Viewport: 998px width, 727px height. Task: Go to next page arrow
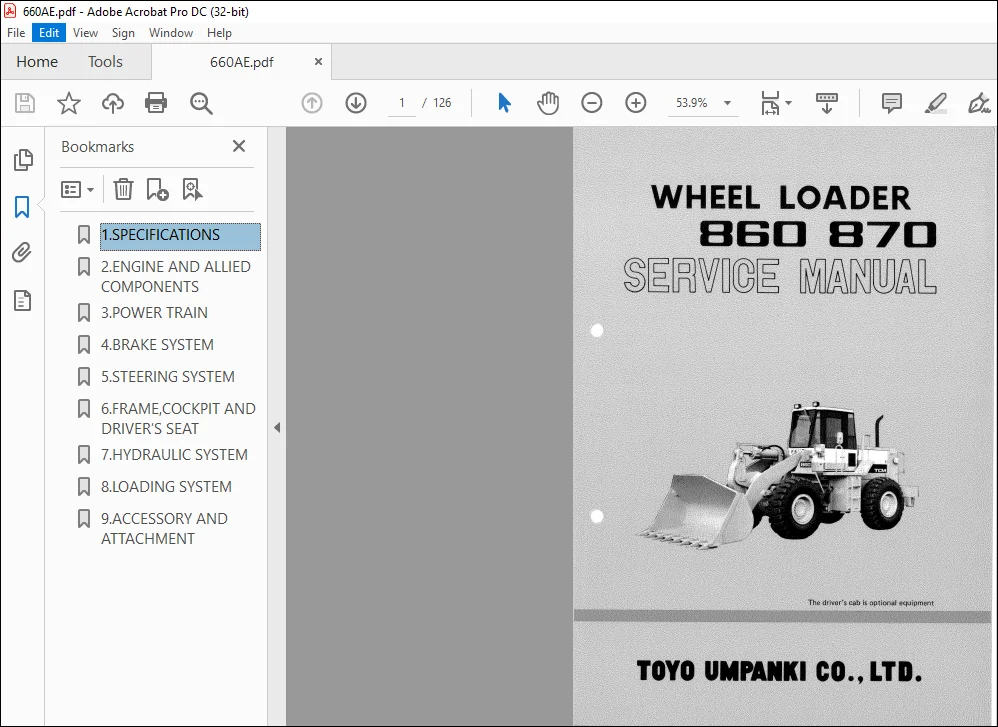[356, 103]
